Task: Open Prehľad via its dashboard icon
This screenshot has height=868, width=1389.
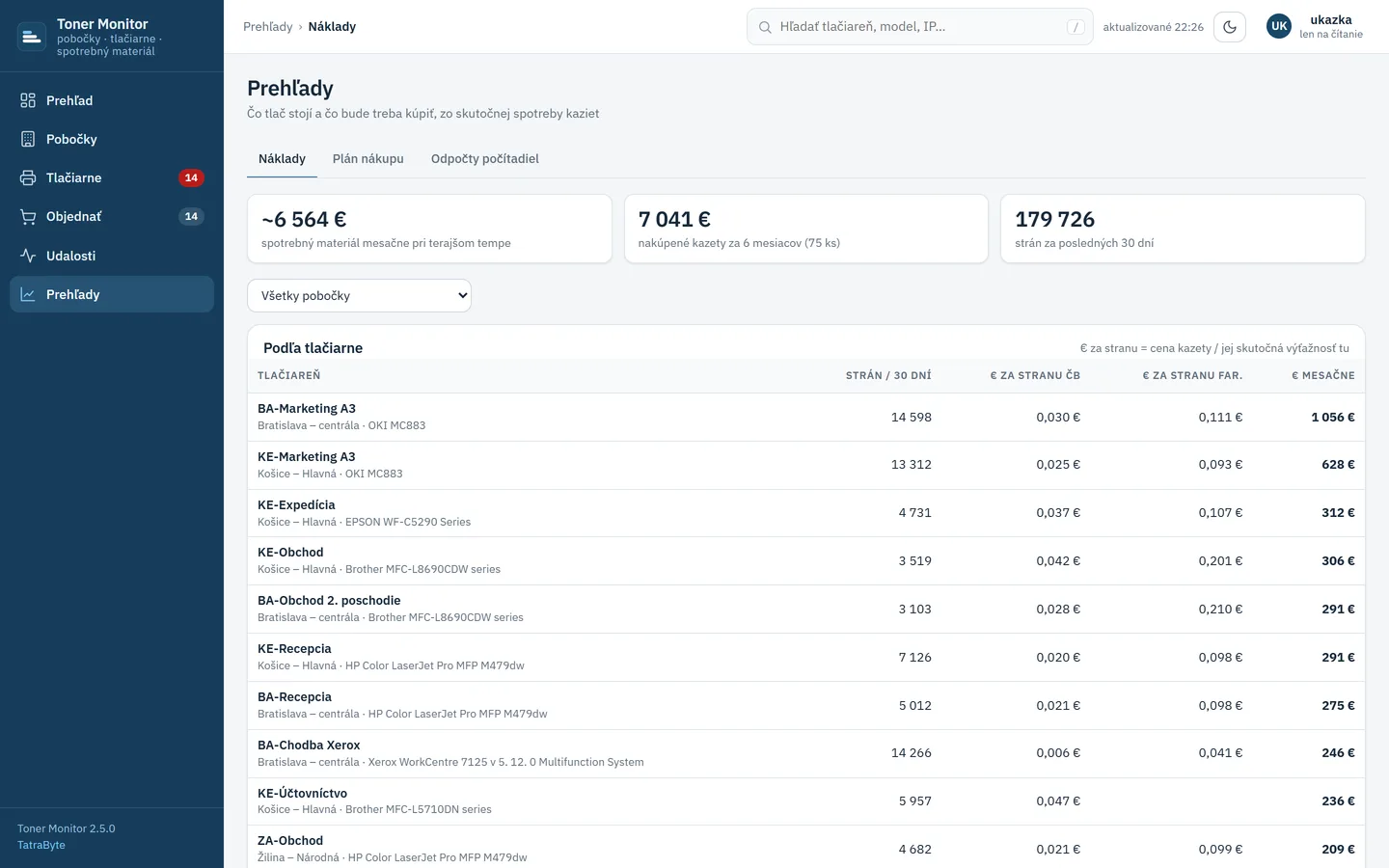Action: 28,100
